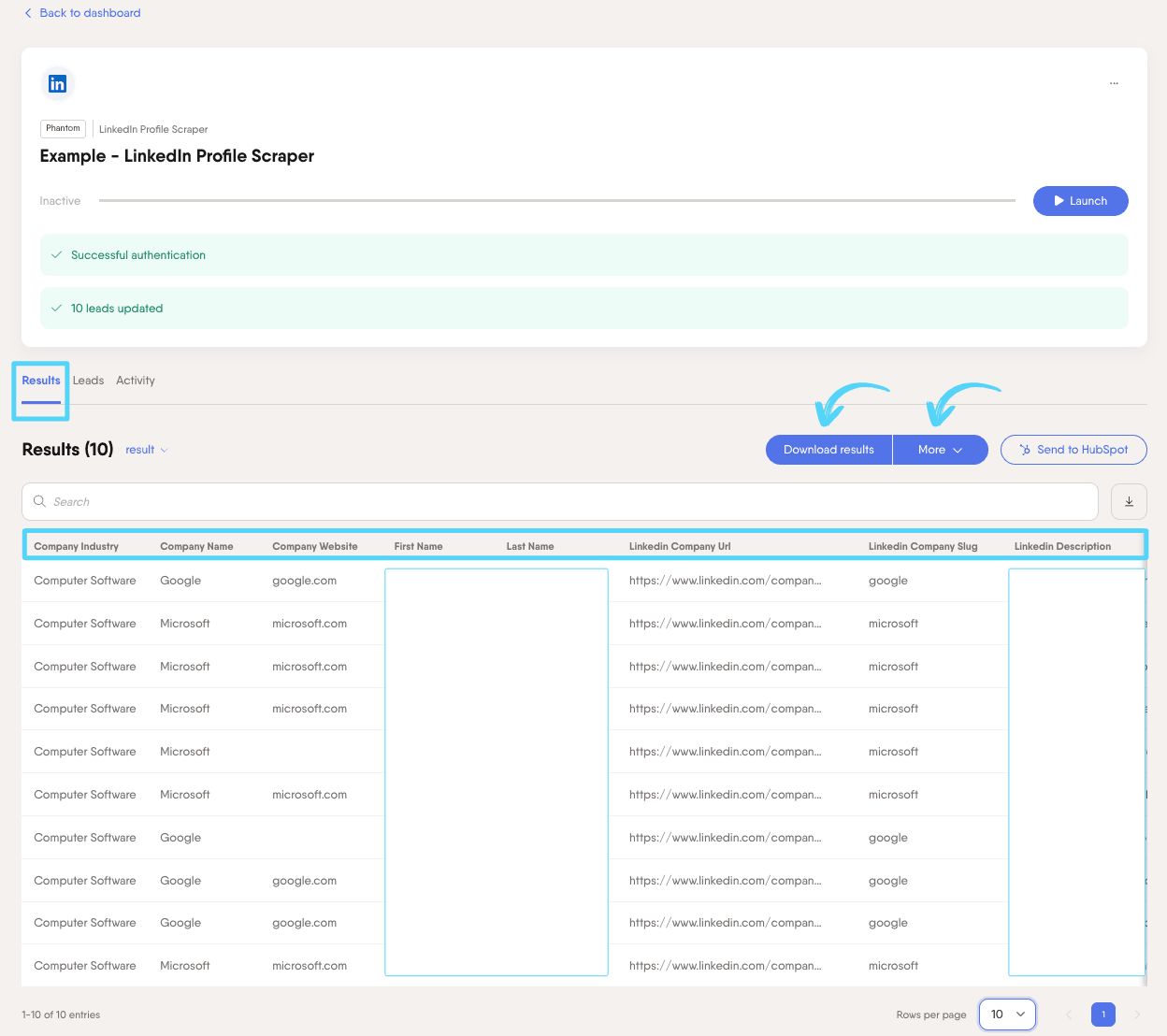
Task: Click the Last Name column header
Action: point(530,546)
